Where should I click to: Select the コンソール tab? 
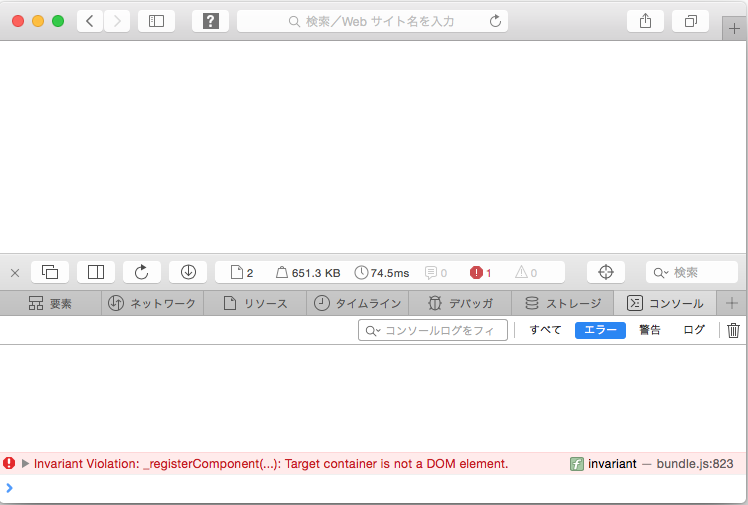665,303
